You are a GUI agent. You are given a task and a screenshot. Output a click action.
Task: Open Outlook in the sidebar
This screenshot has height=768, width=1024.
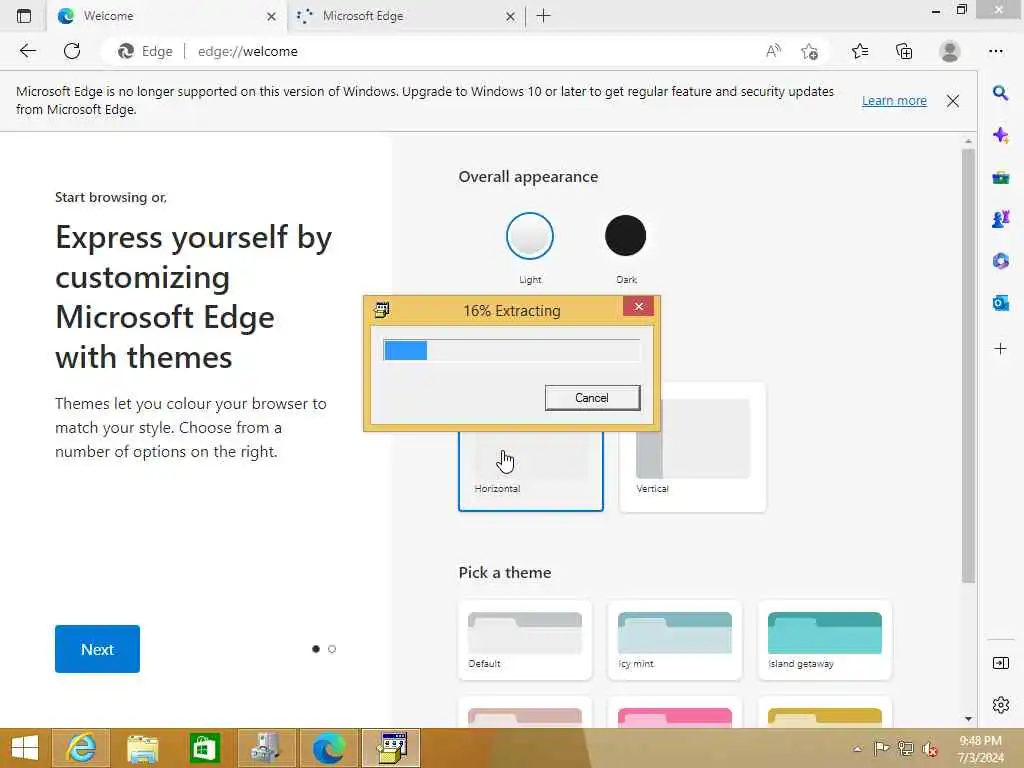[1000, 303]
